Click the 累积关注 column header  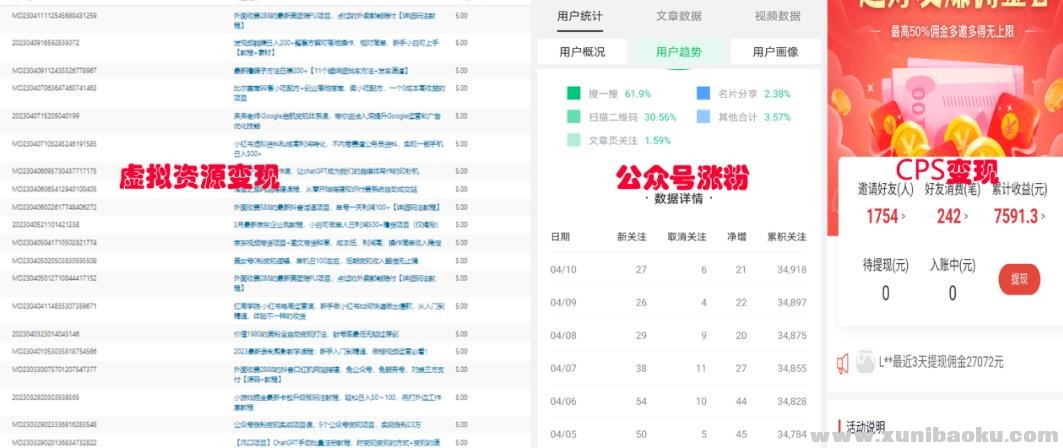(x=786, y=237)
